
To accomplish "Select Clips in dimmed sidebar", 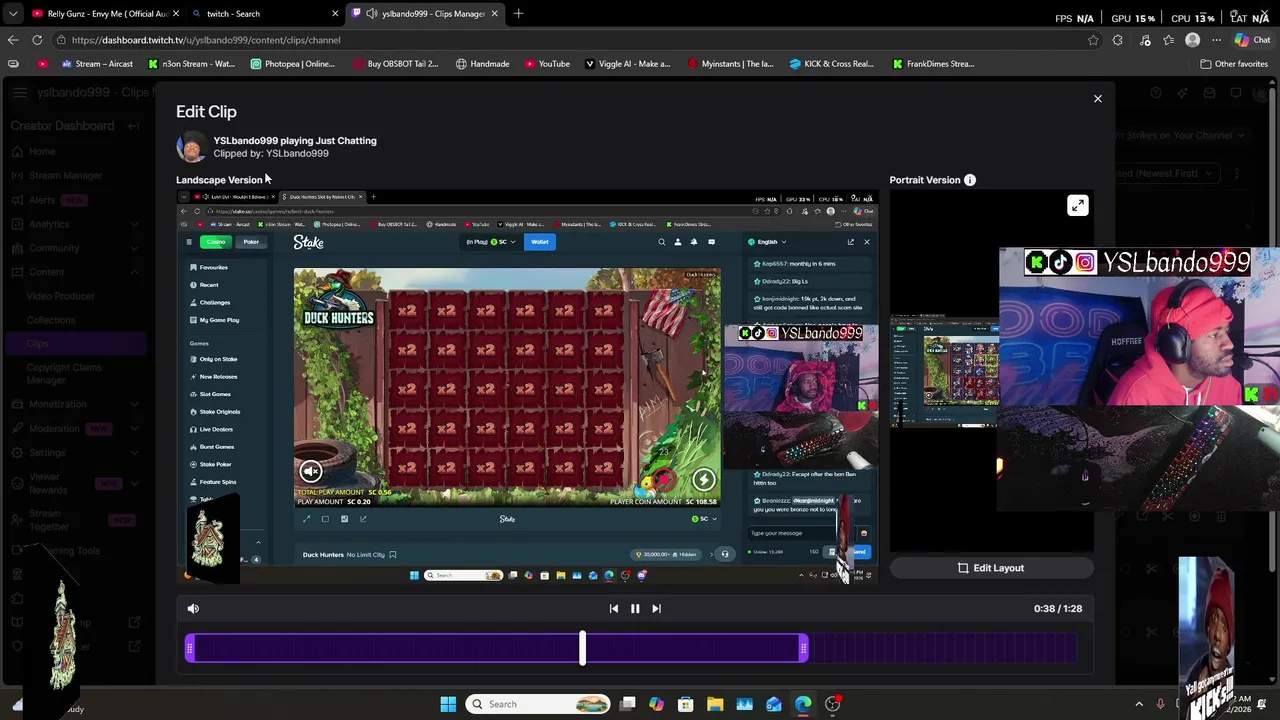I will 37,344.
